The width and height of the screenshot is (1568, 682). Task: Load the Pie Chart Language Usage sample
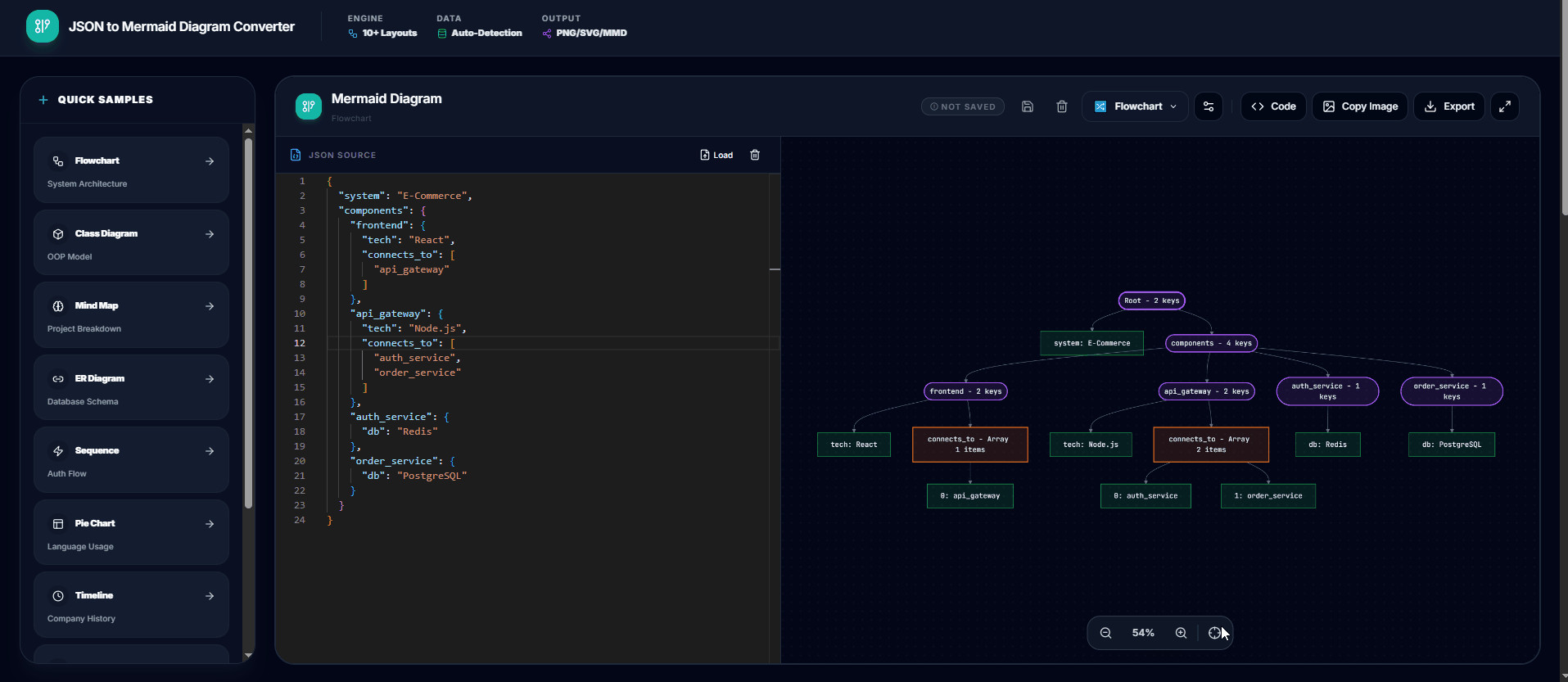point(131,532)
